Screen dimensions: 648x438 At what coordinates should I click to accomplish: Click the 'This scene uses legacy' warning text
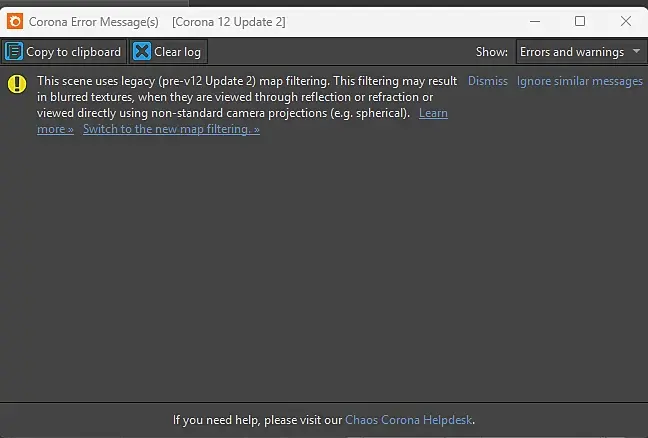tap(247, 97)
